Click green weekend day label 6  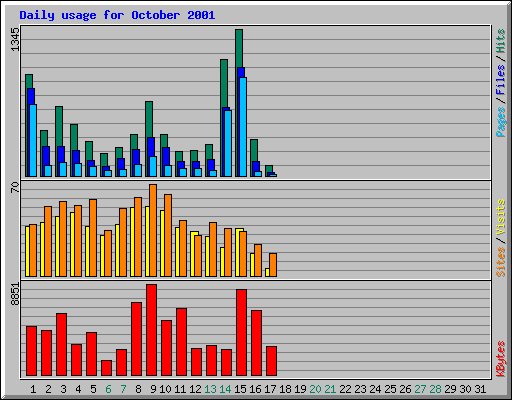[108, 389]
